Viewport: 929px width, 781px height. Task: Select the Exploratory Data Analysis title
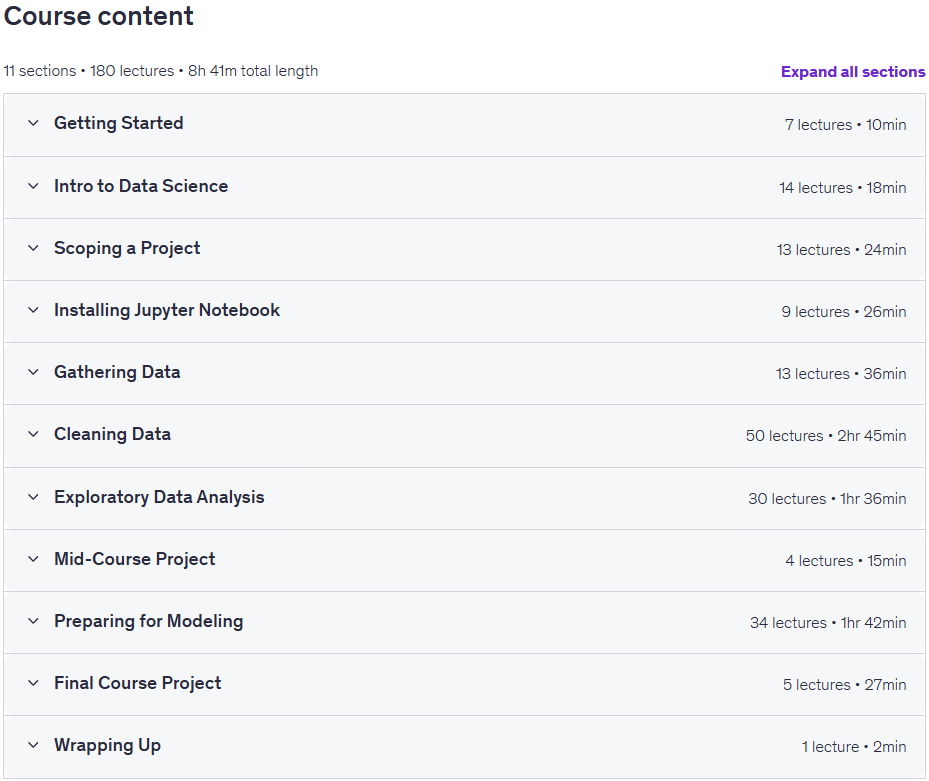pos(159,497)
